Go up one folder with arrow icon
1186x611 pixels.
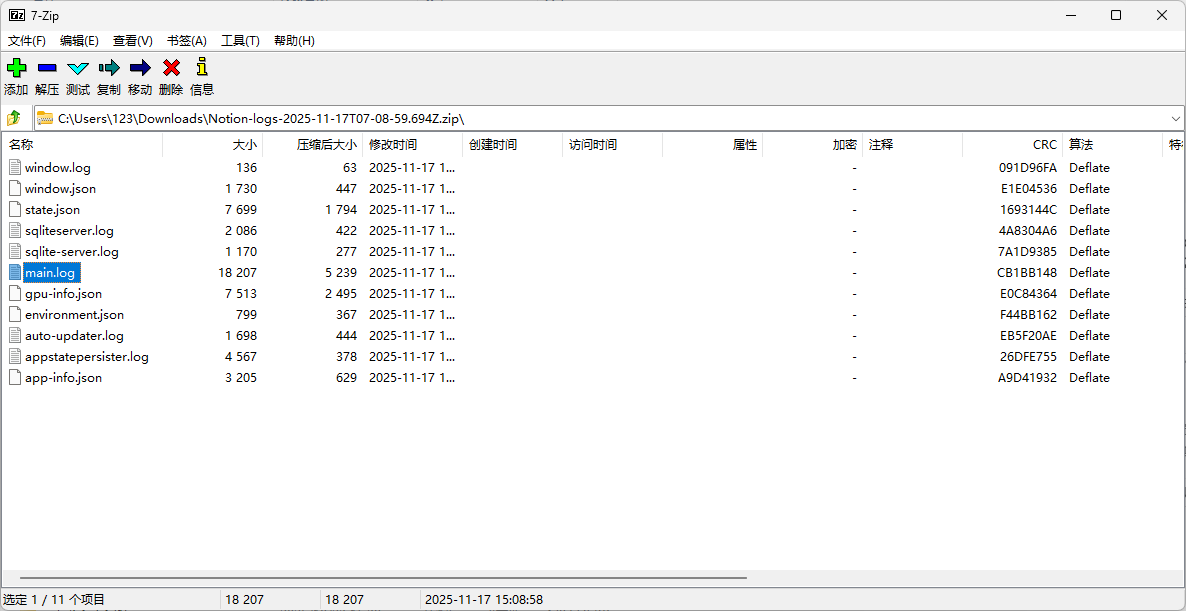tap(14, 118)
